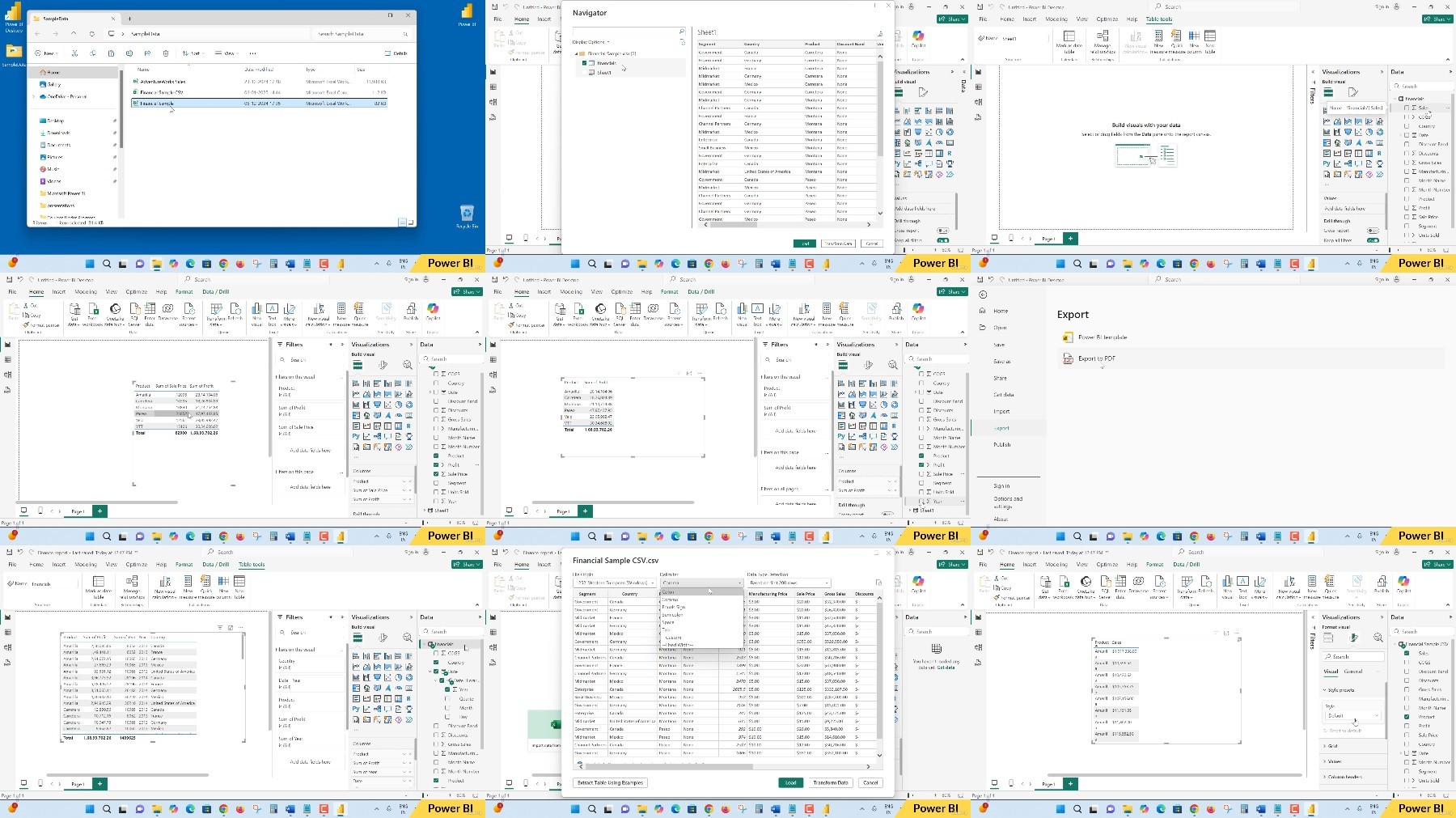The height and width of the screenshot is (818, 1456).
Task: Uncheck Year under Date Hierarchy
Action: point(447,689)
